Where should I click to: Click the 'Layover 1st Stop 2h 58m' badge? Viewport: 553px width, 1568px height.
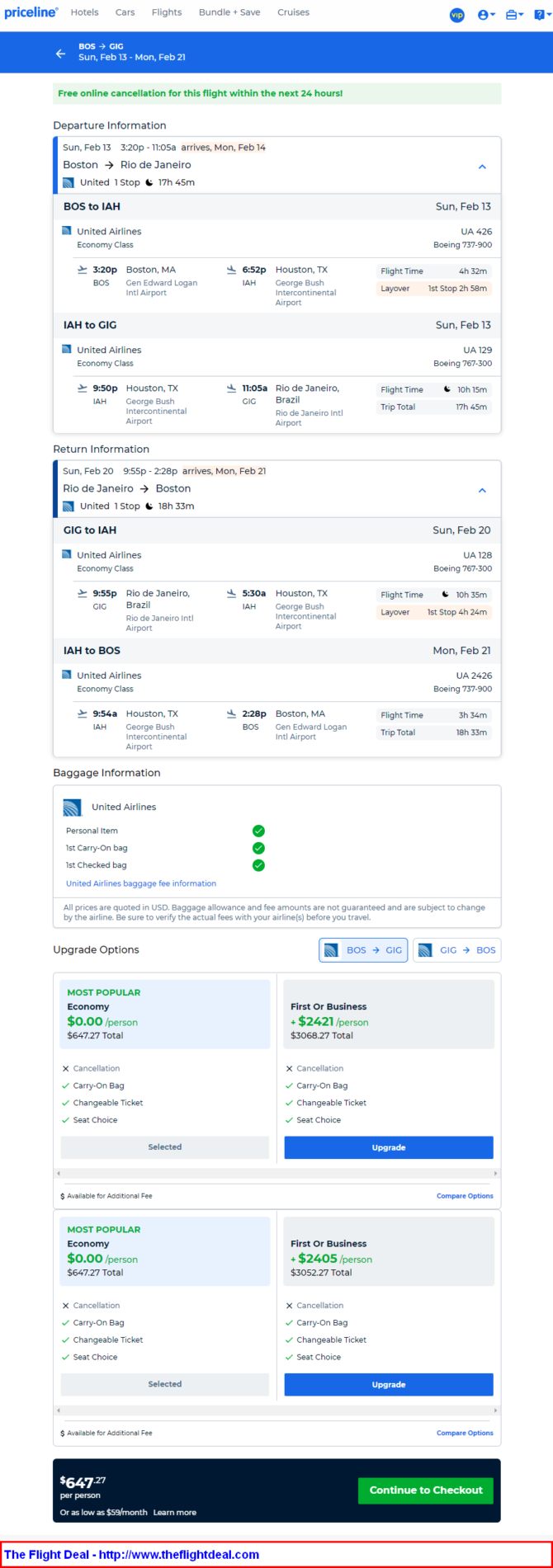click(x=434, y=289)
